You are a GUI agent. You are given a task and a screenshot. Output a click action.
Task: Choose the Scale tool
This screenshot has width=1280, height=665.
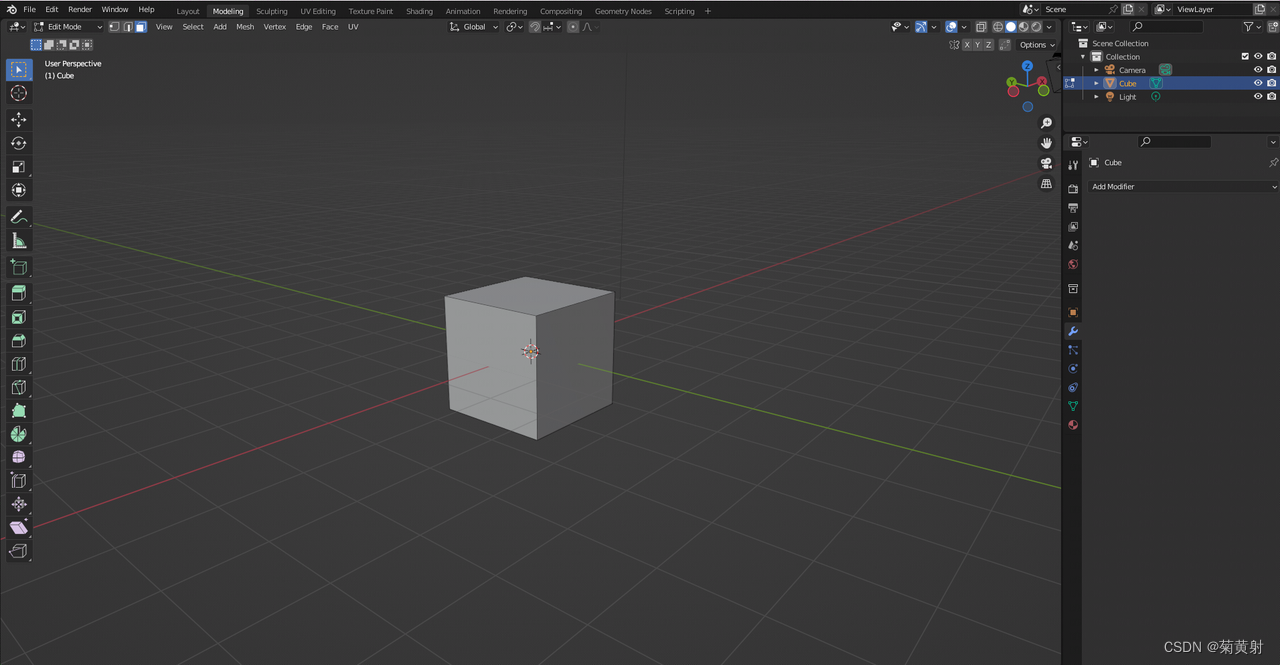point(19,166)
